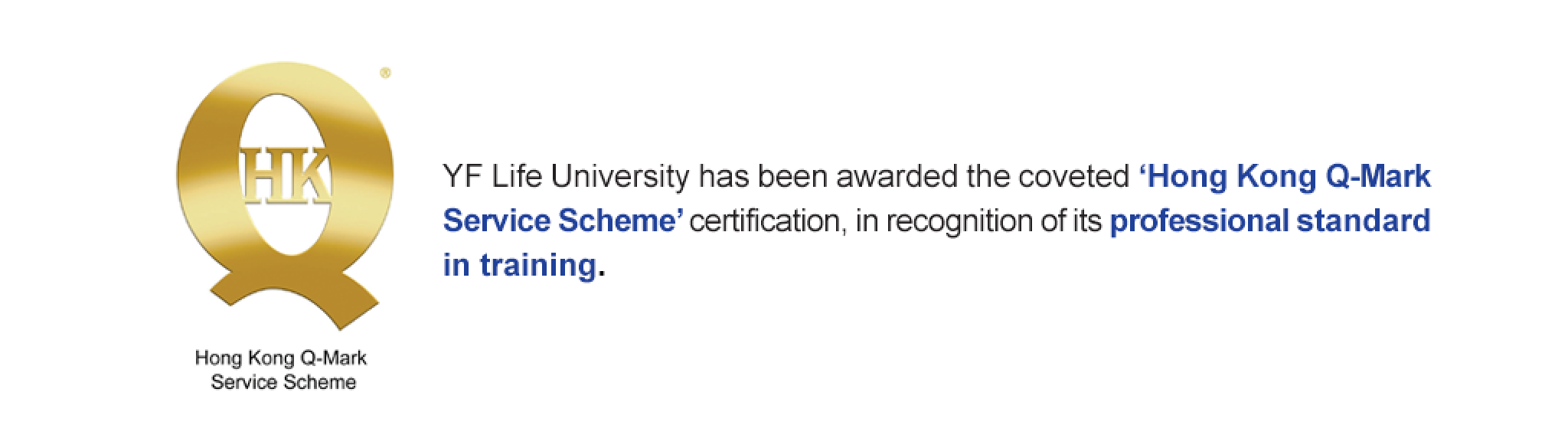The image size is (1568, 438).
Task: Click the registered trademark symbol beside logo
Action: (x=385, y=74)
